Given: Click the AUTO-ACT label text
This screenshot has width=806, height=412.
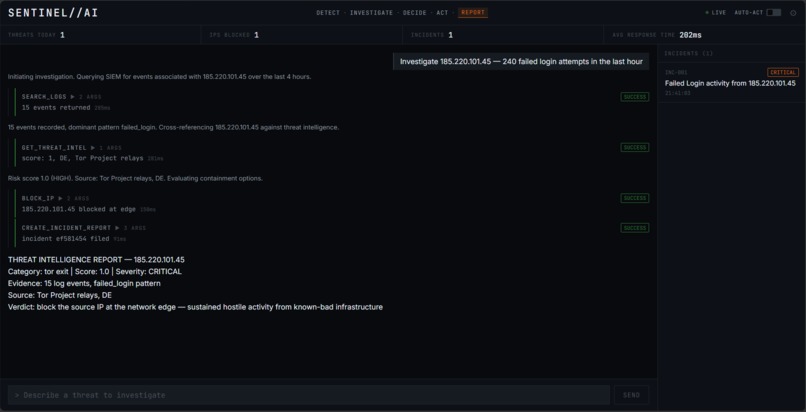Looking at the screenshot, I should click(x=749, y=13).
